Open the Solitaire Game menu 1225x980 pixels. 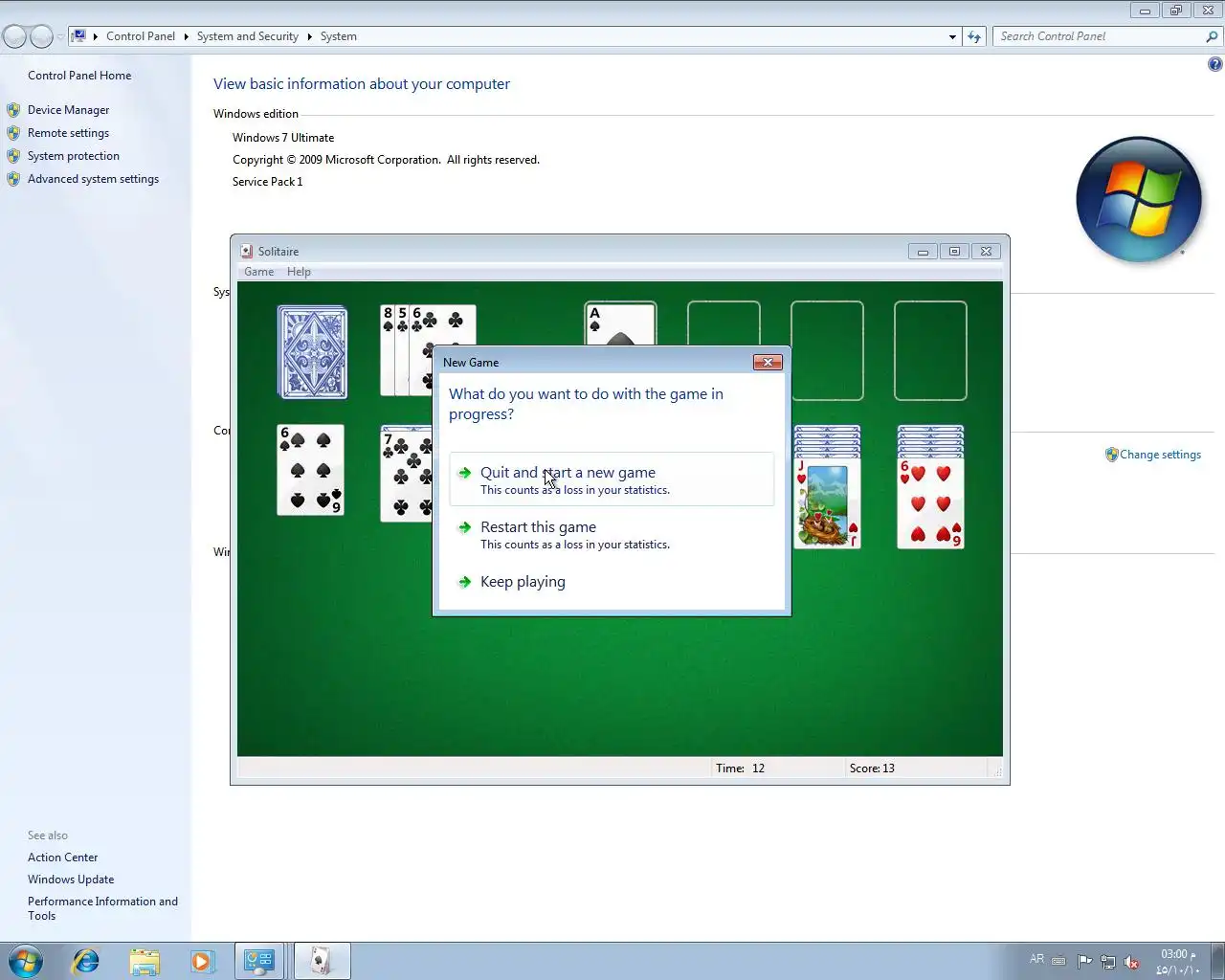click(258, 272)
